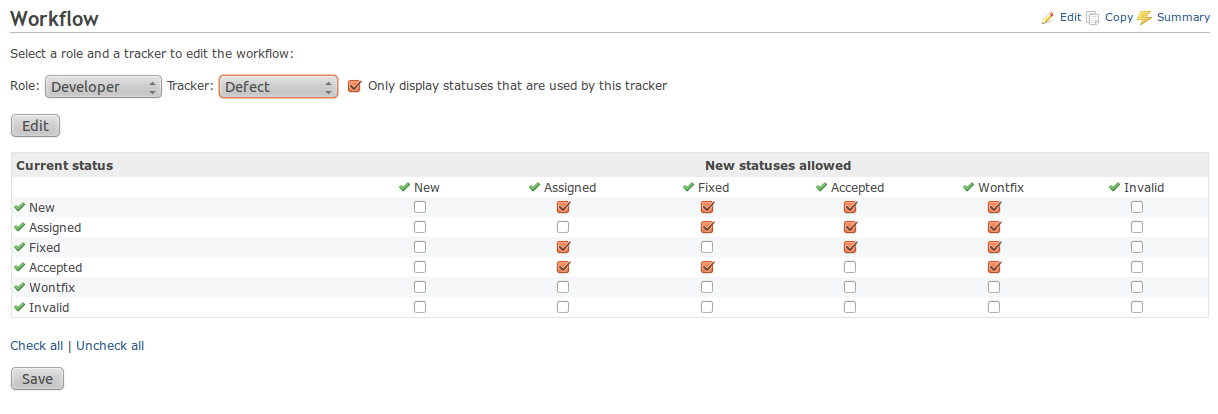Image resolution: width=1218 pixels, height=414 pixels.
Task: Click the lightning Summary icon
Action: (1145, 17)
